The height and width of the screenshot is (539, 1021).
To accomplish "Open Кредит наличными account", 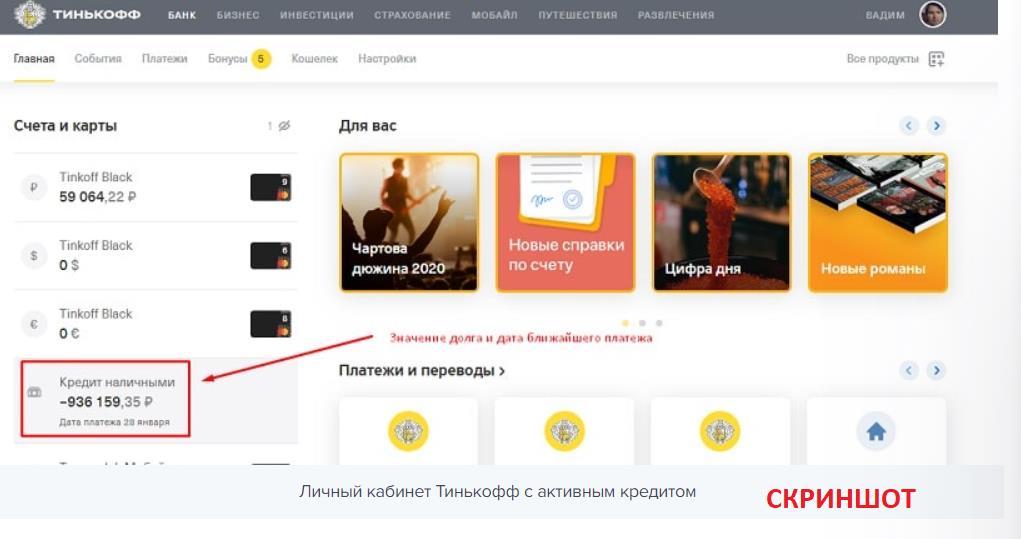I will (156, 400).
